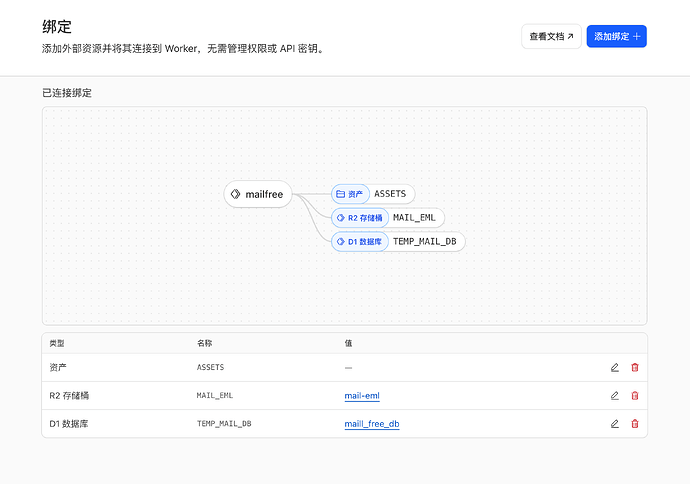The height and width of the screenshot is (484, 690).
Task: Click ASSETS label in the diagram
Action: point(390,194)
